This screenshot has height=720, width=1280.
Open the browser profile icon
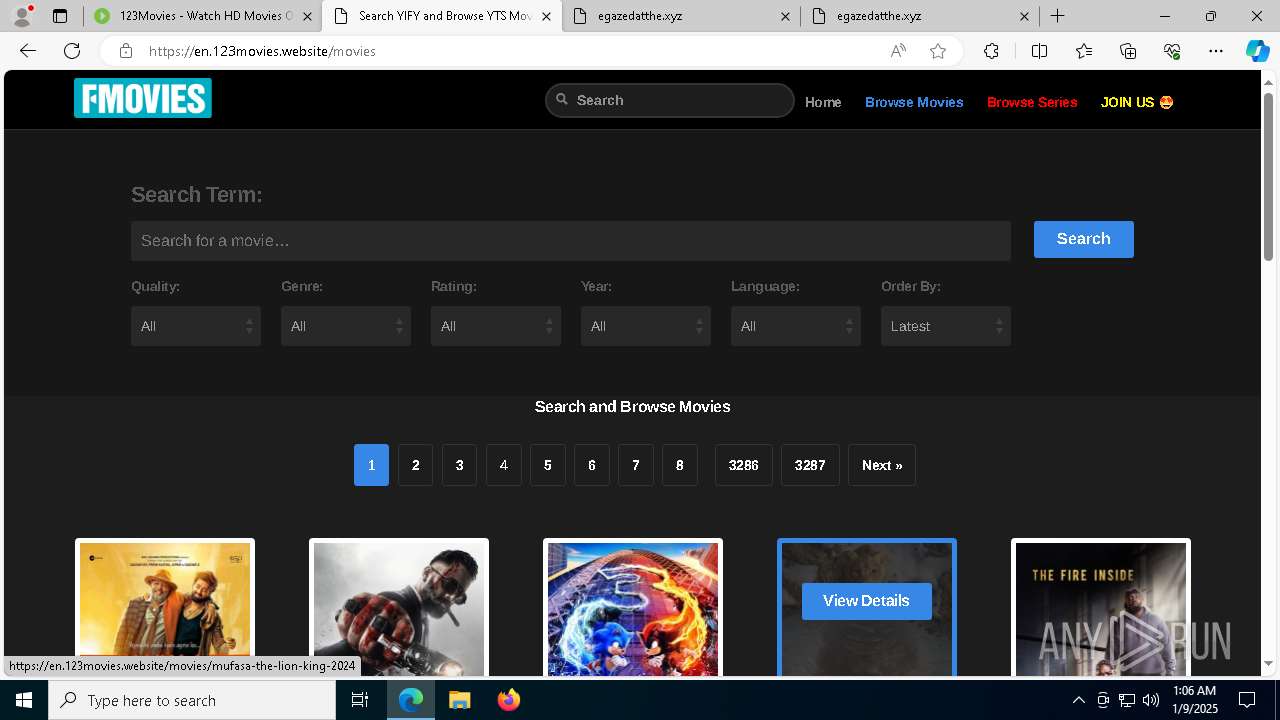pyautogui.click(x=21, y=16)
